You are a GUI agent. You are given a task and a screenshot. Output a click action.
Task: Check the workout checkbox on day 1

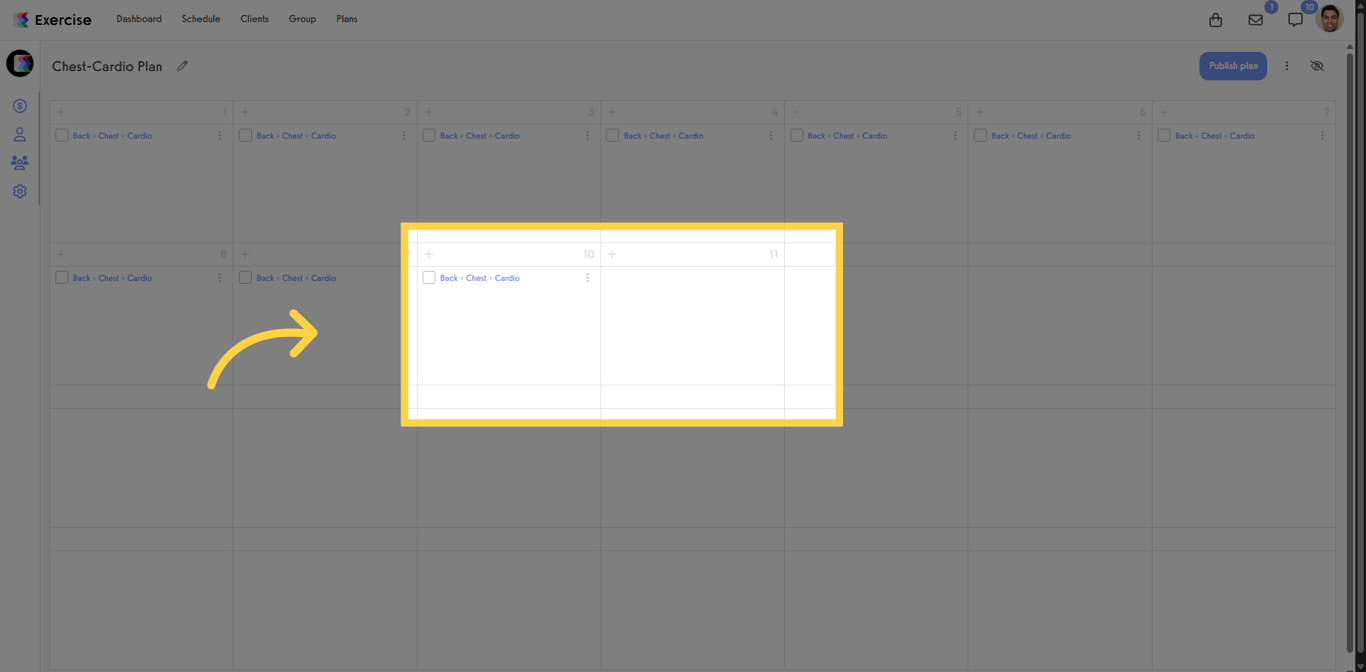pos(61,135)
